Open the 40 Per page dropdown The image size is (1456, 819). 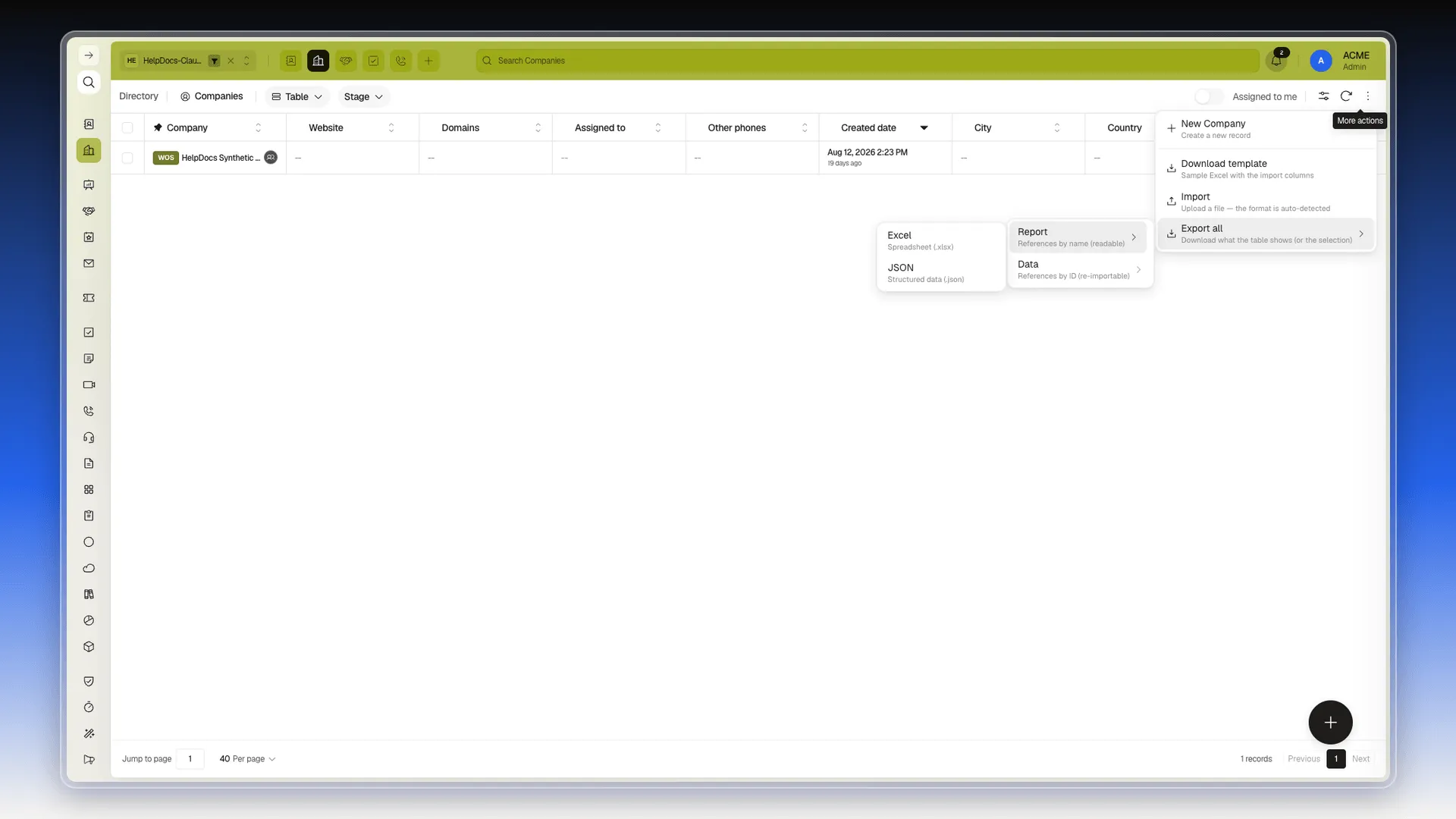coord(247,759)
